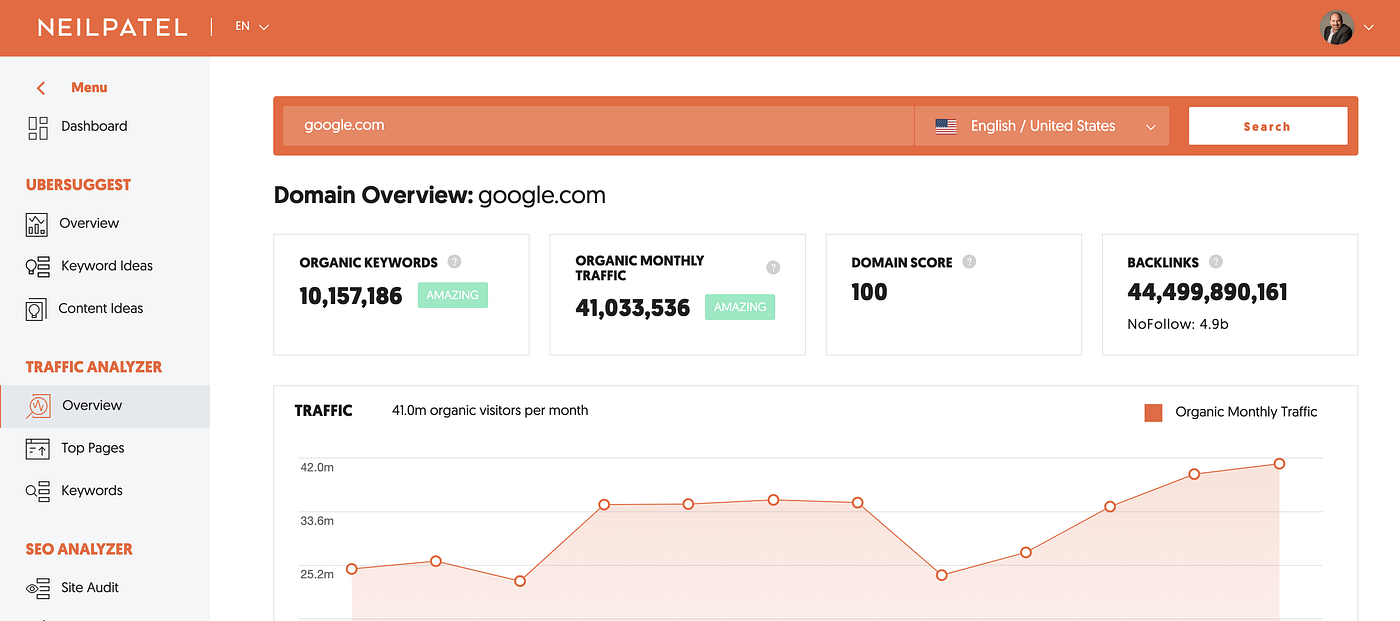Open Overview under UBERSUGGEST
Image resolution: width=1400 pixels, height=621 pixels.
[x=89, y=223]
